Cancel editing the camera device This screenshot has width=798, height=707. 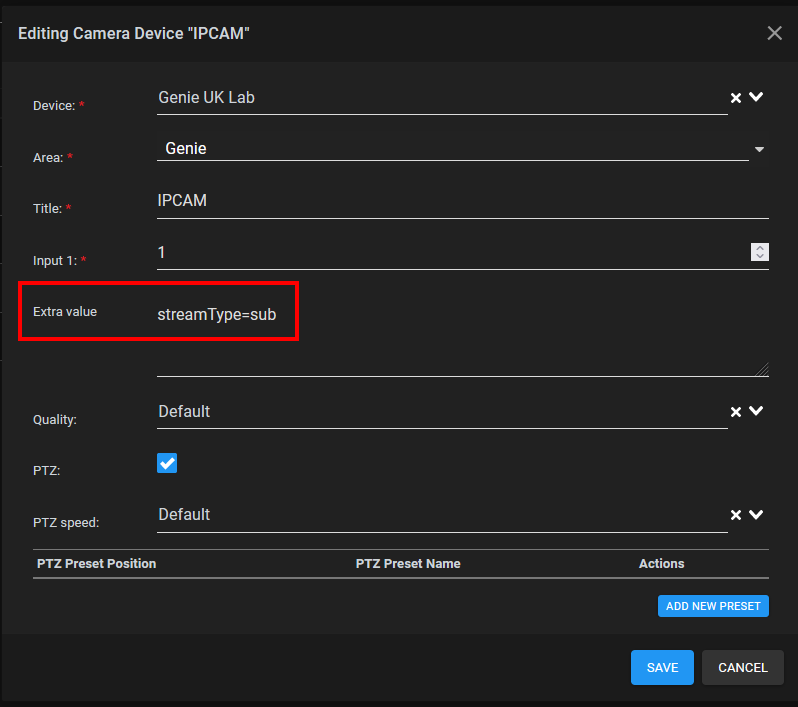tap(743, 667)
